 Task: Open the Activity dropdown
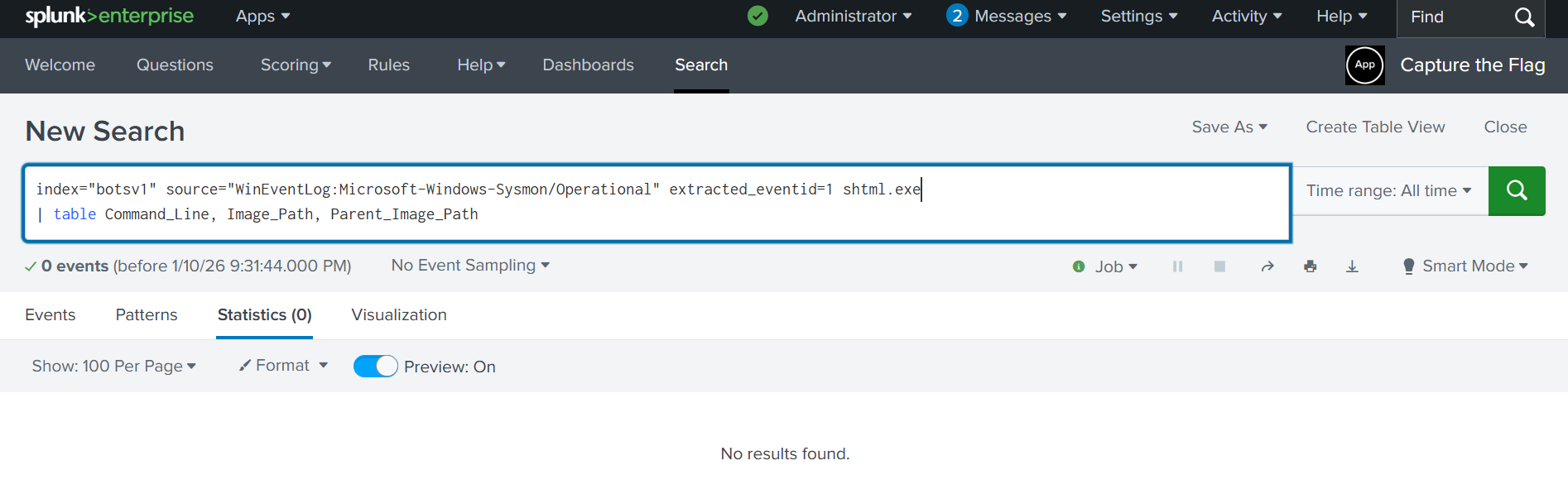tap(1247, 17)
